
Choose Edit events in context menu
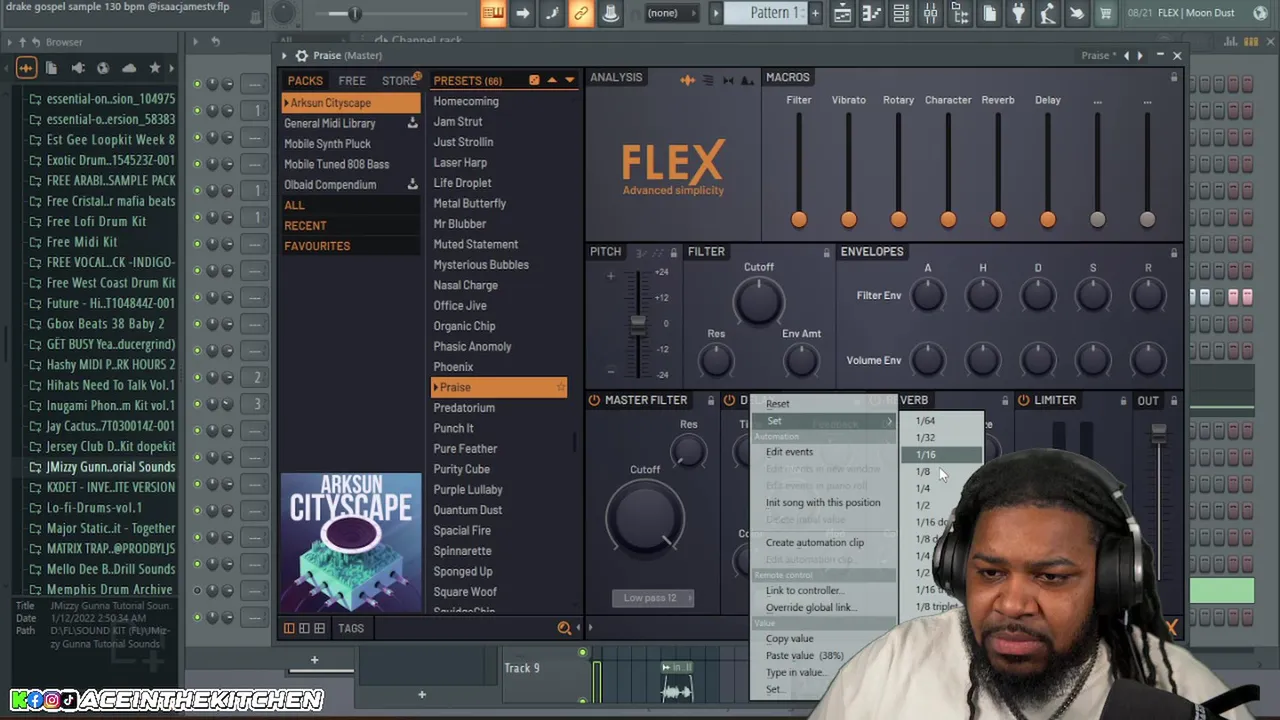pyautogui.click(x=789, y=452)
